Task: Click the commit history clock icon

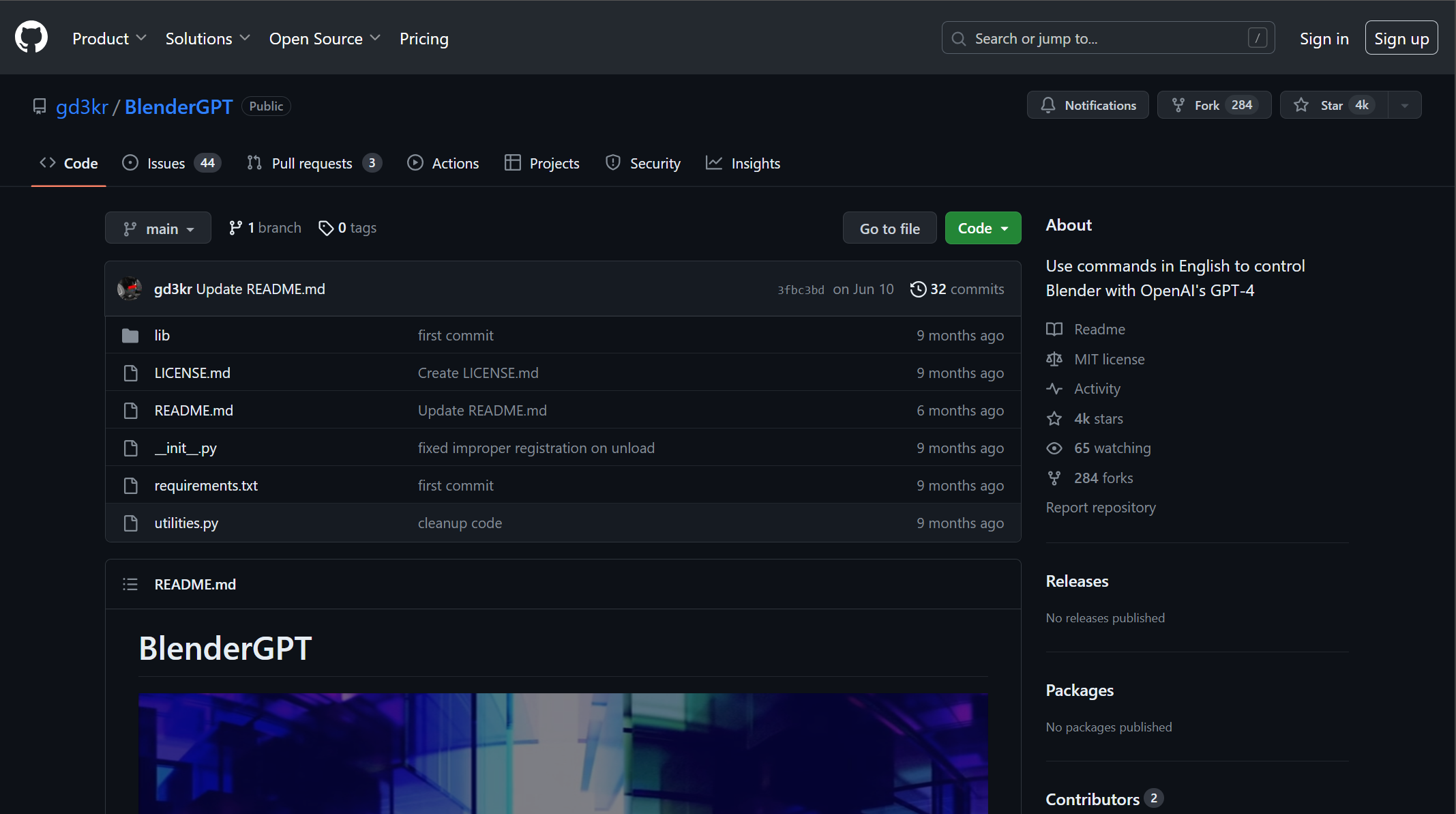Action: coord(918,289)
